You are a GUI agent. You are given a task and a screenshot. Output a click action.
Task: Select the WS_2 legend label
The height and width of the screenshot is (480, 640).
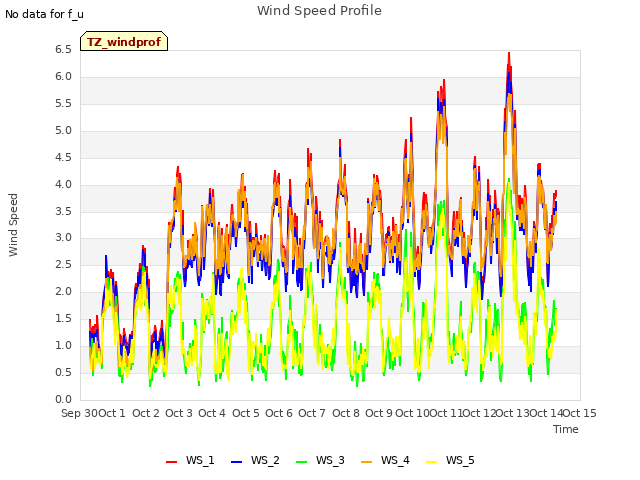coord(265,460)
